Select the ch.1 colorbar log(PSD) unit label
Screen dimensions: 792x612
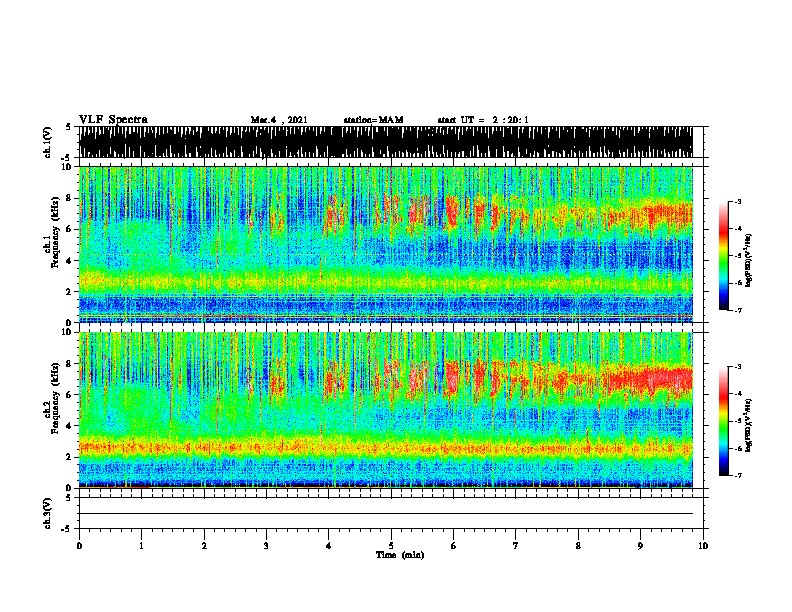tap(749, 261)
